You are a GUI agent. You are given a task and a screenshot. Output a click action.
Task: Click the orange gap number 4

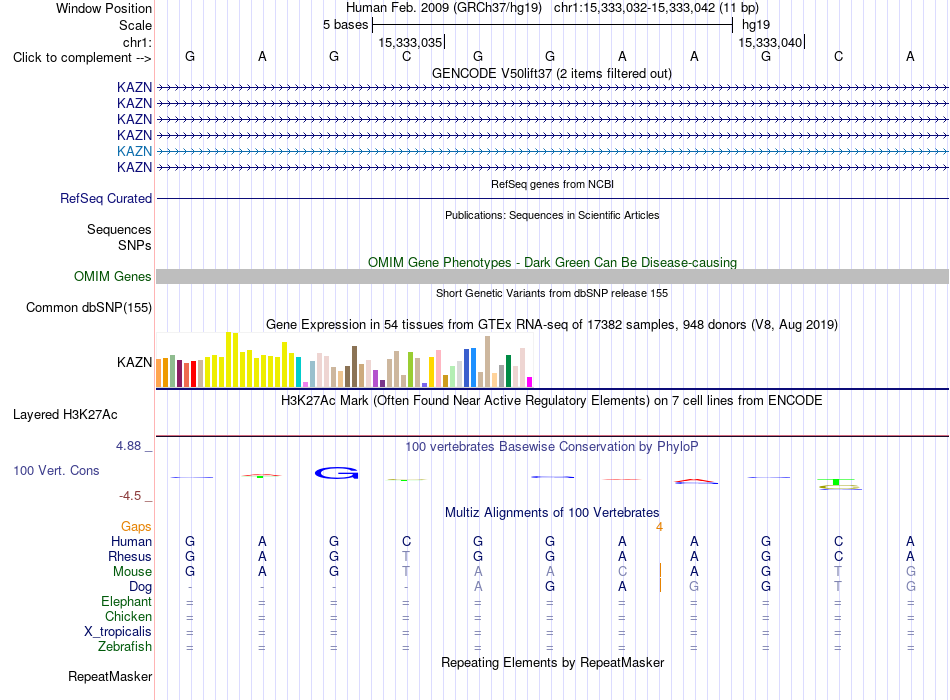(x=659, y=527)
